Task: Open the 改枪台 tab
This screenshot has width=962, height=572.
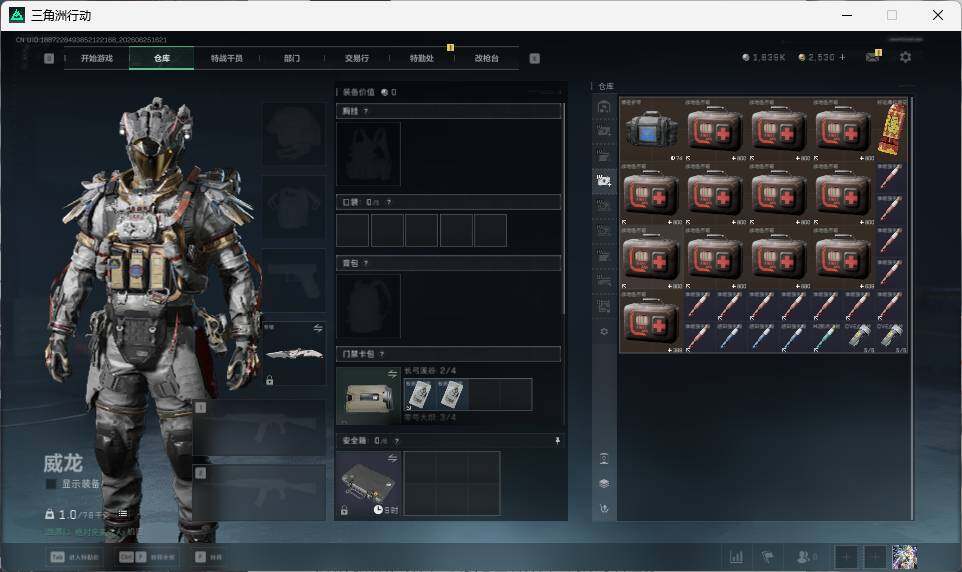Action: pos(487,58)
